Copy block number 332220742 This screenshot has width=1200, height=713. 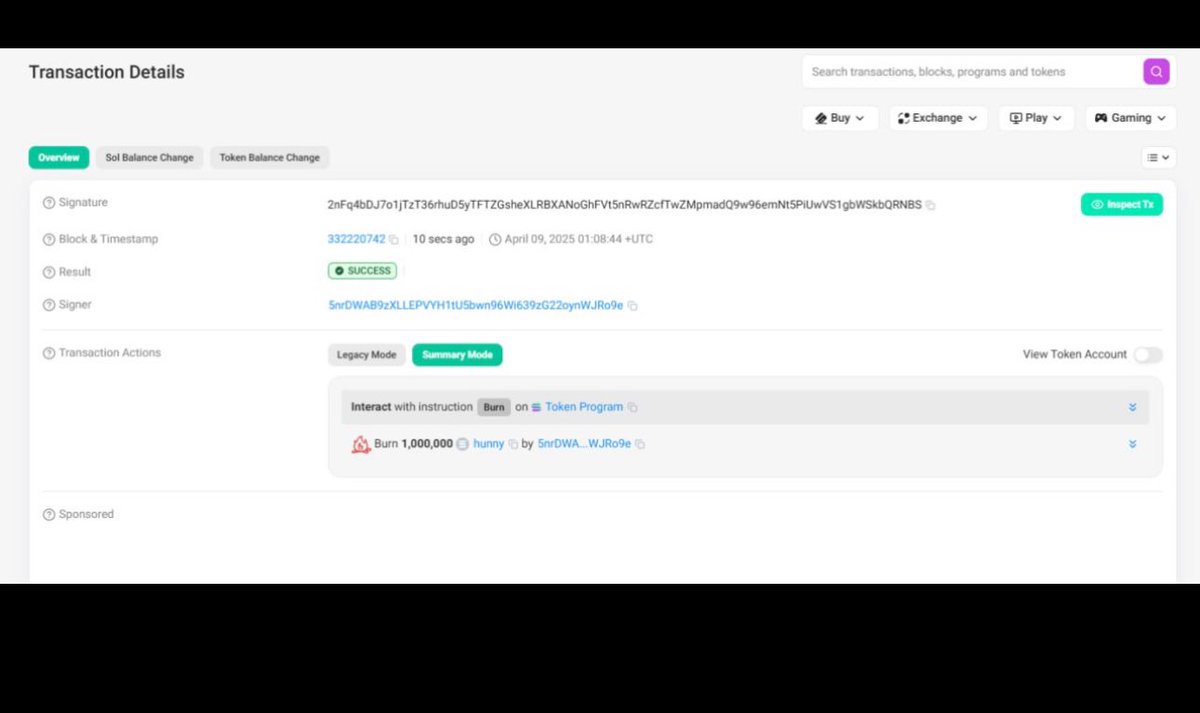coord(394,240)
